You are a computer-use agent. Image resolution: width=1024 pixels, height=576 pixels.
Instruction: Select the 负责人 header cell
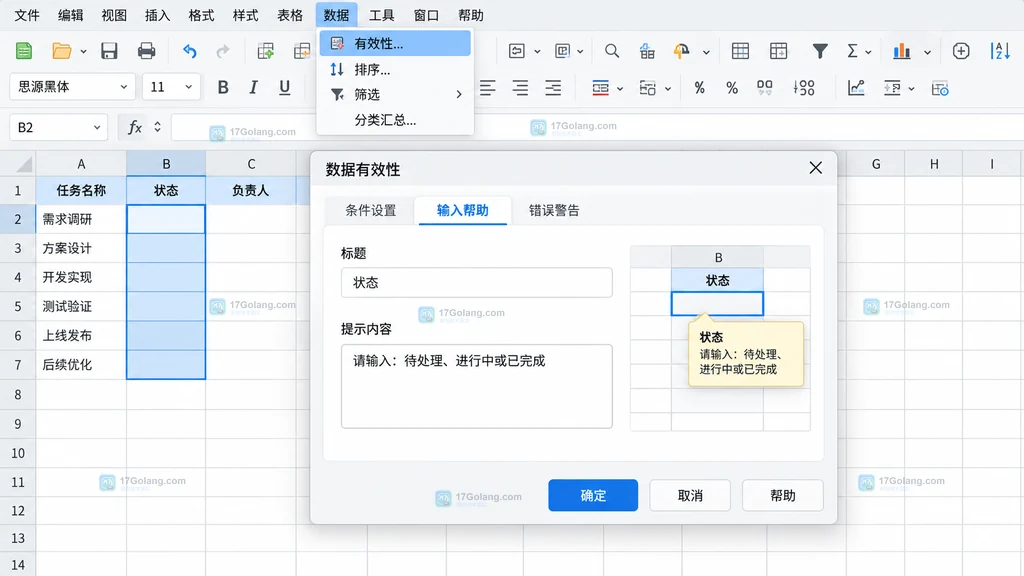(251, 191)
